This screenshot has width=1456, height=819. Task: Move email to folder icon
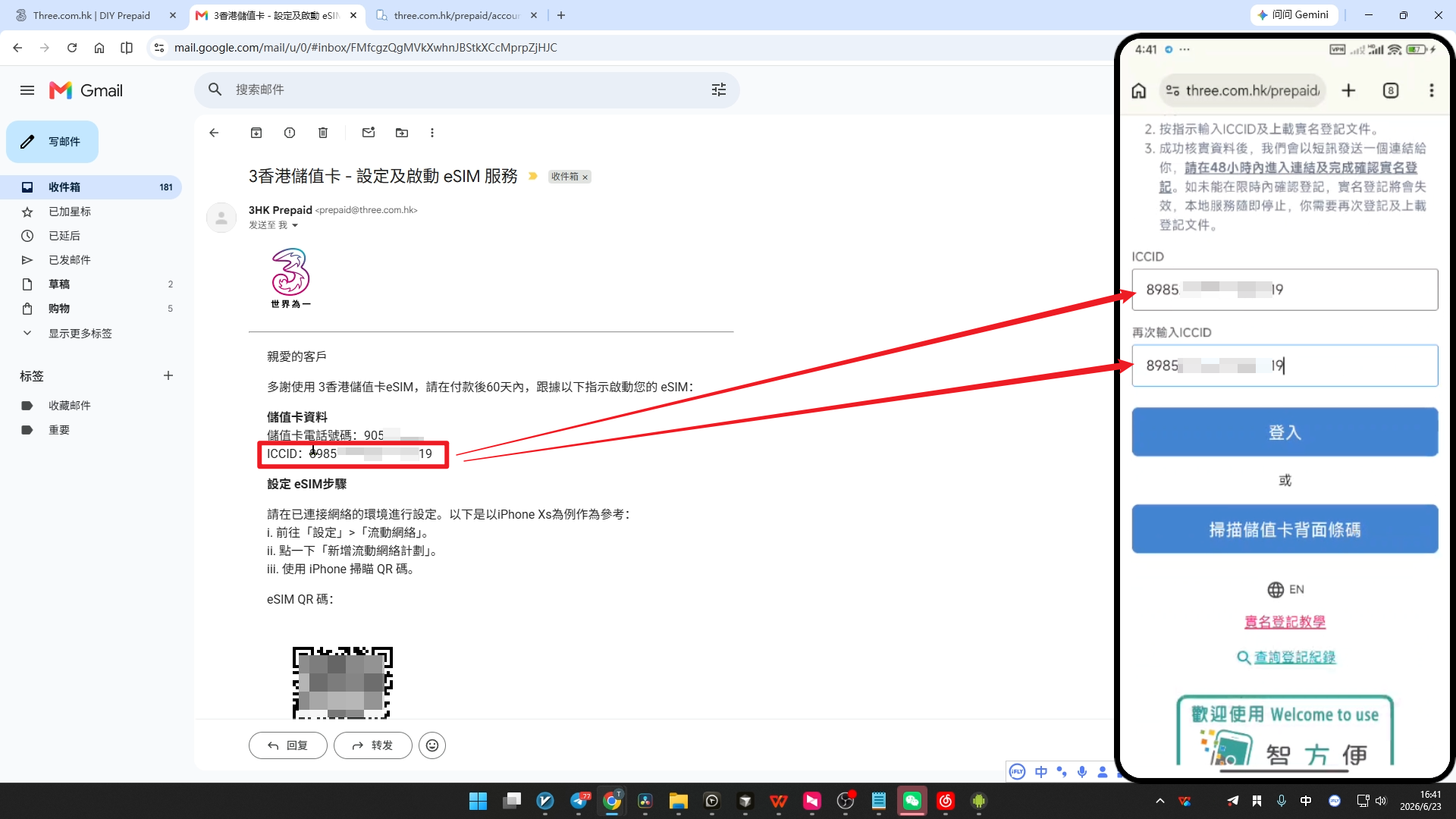point(402,133)
